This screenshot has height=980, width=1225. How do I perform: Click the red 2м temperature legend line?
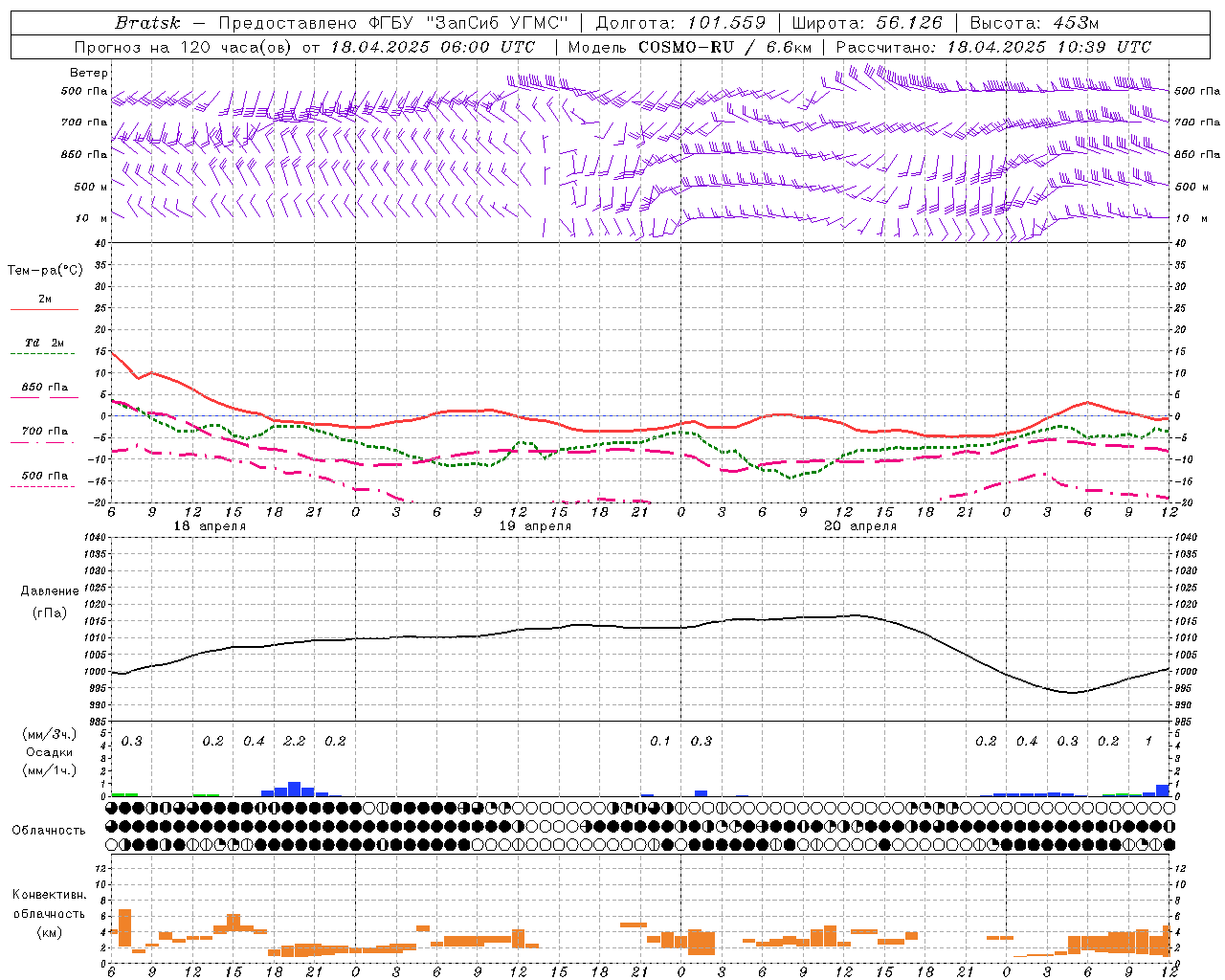click(44, 309)
